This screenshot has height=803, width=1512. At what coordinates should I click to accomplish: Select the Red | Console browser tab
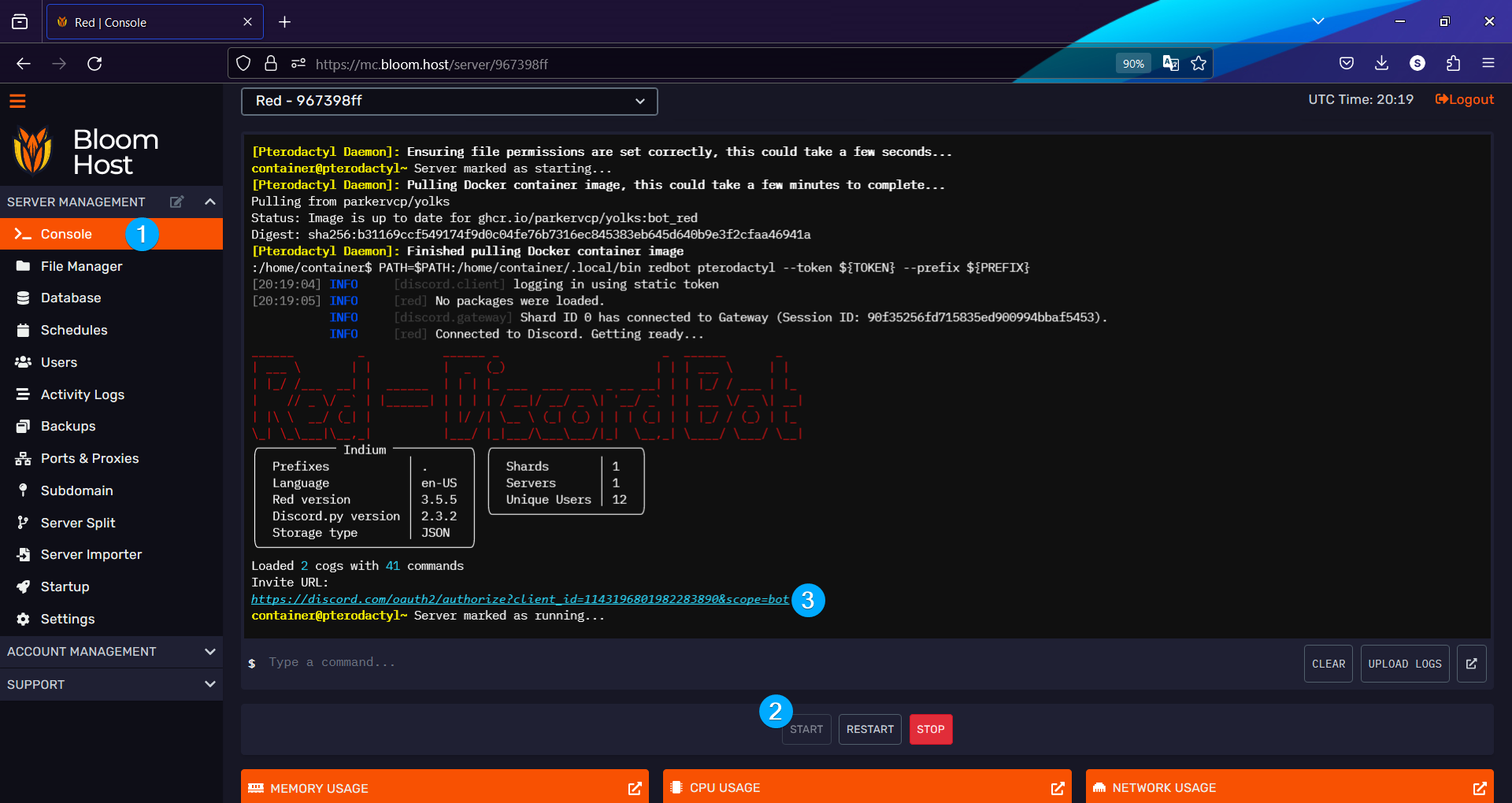tap(155, 22)
